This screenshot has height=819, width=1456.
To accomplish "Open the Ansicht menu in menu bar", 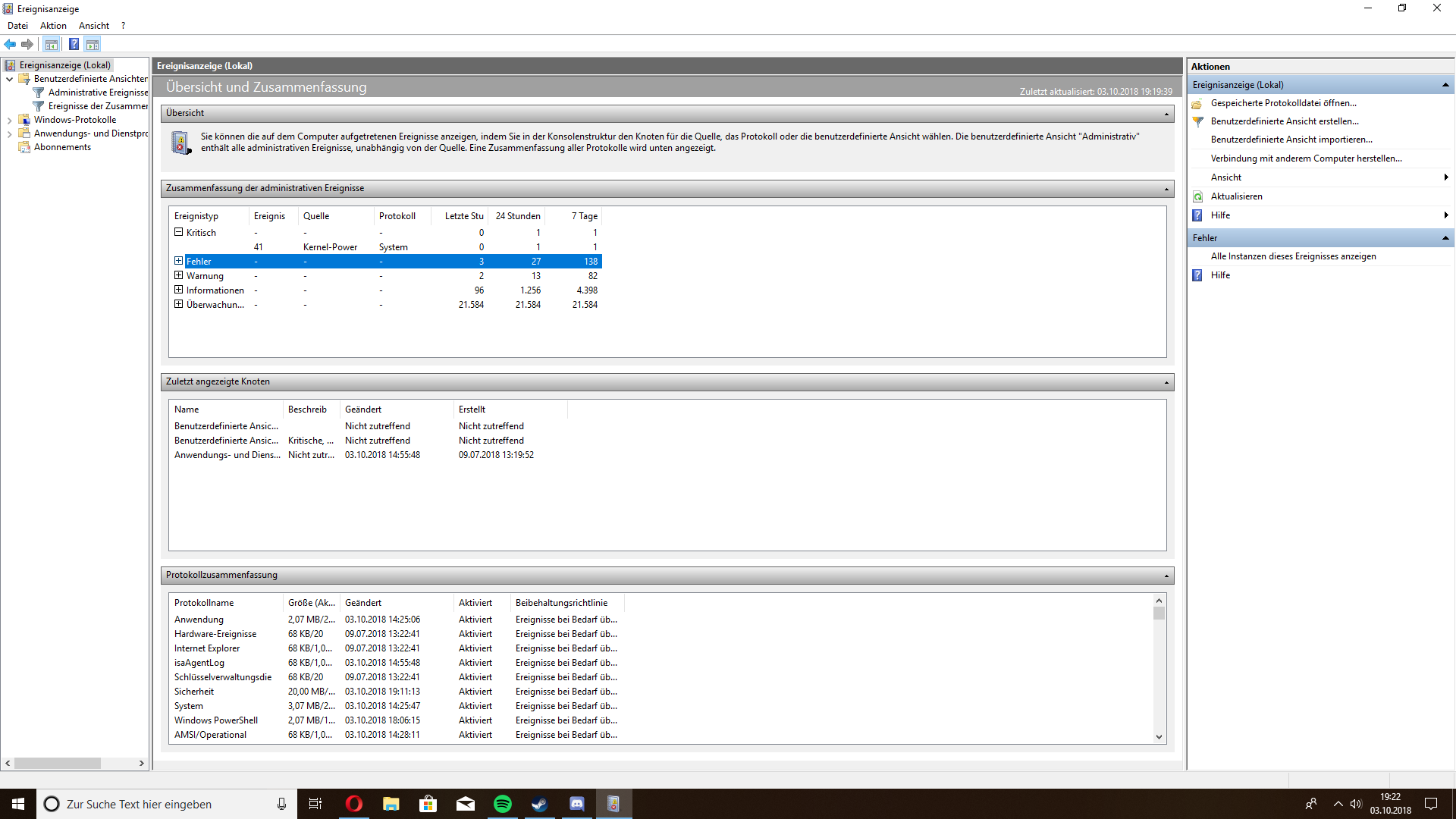I will click(x=93, y=25).
